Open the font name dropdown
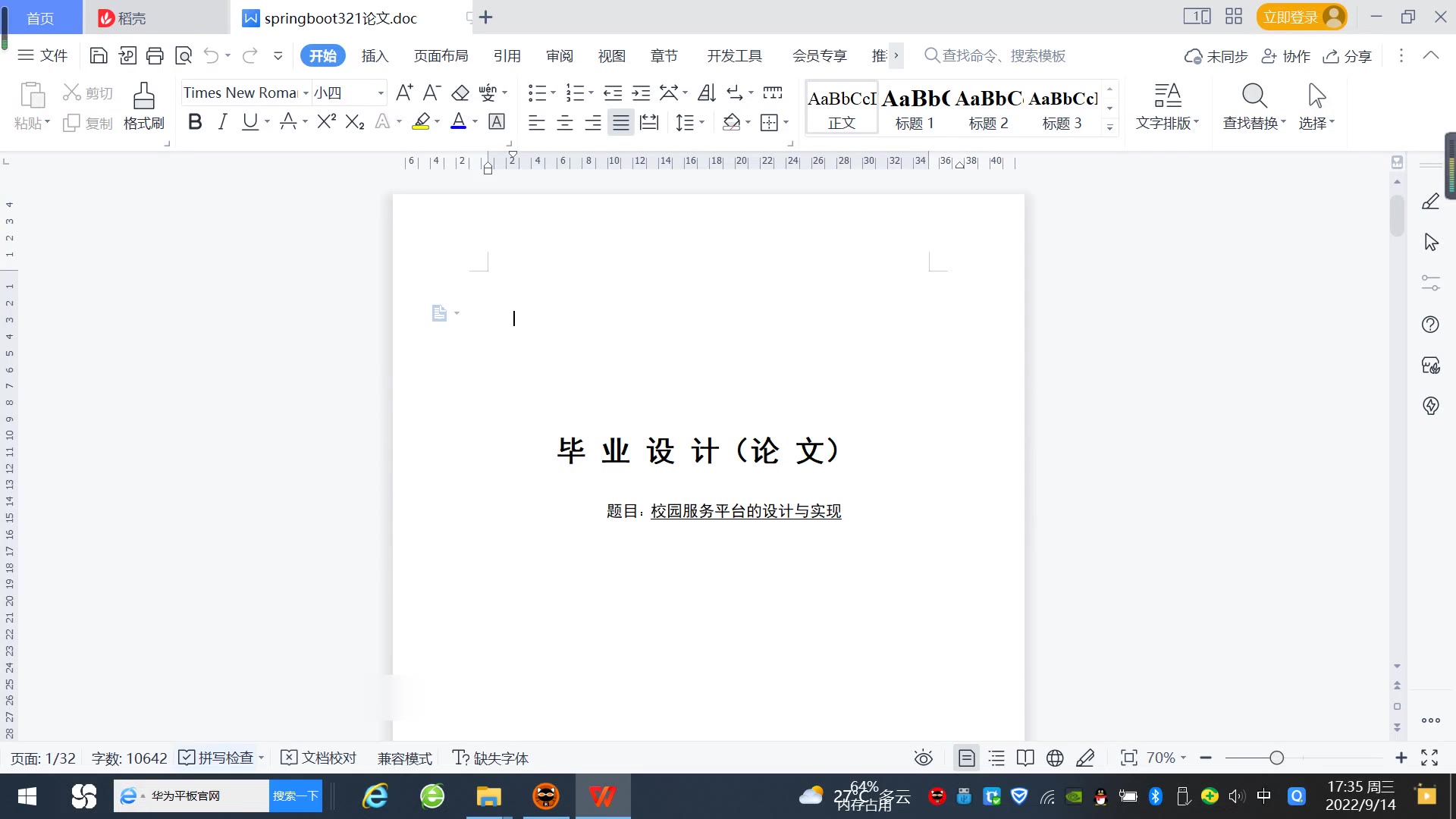1456x819 pixels. [306, 93]
